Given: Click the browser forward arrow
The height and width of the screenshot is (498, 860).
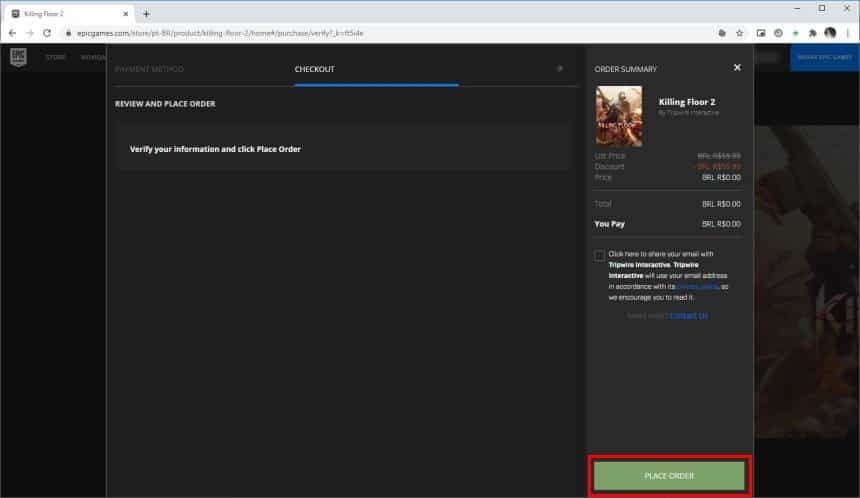Looking at the screenshot, I should [30, 33].
